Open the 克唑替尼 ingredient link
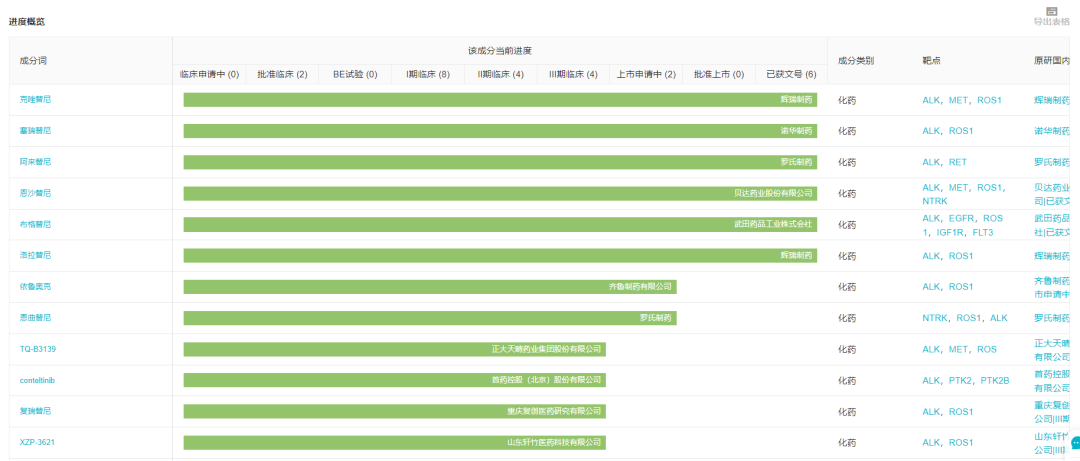The height and width of the screenshot is (461, 1080). coord(35,99)
